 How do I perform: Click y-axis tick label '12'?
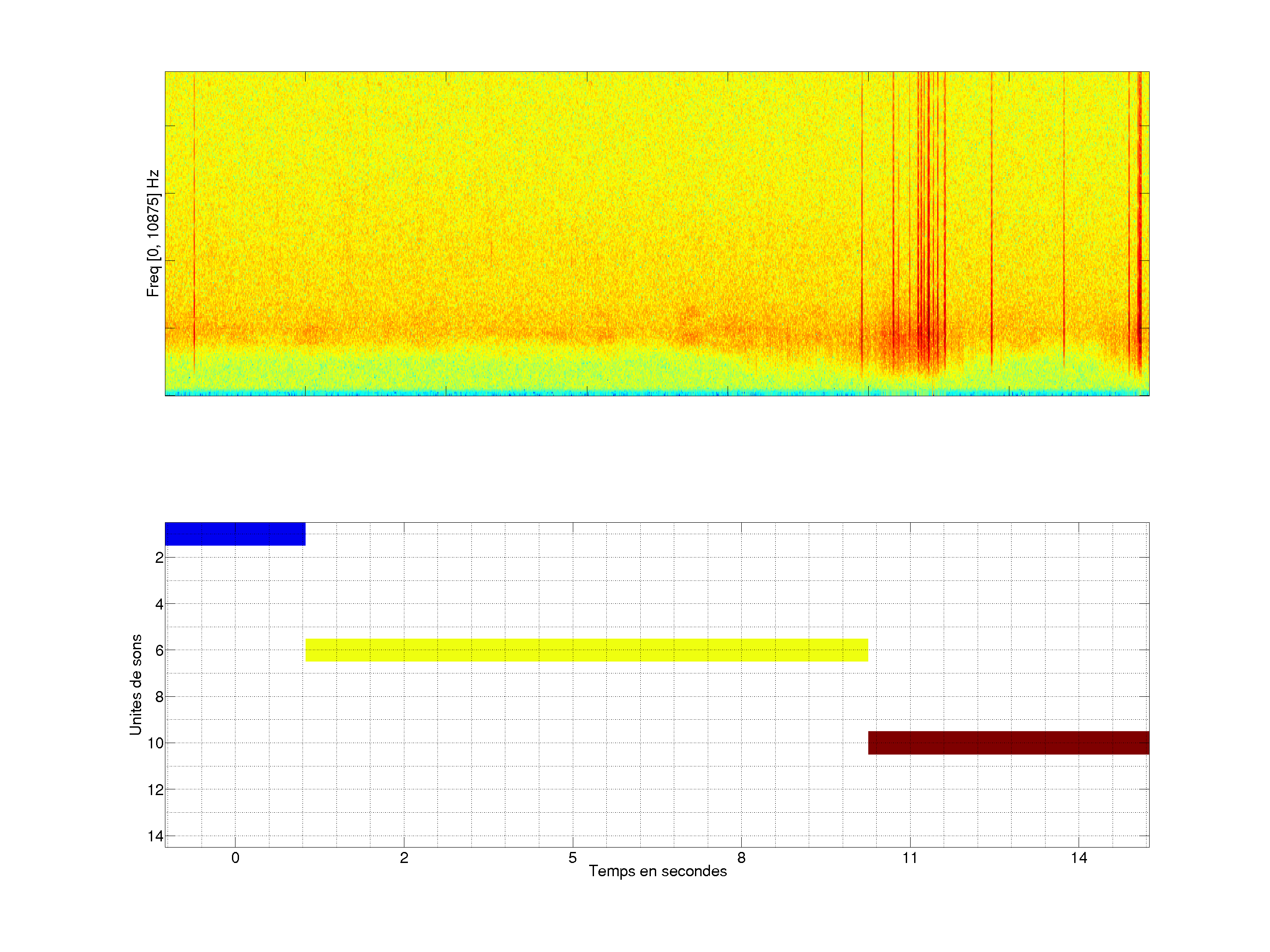coord(156,790)
